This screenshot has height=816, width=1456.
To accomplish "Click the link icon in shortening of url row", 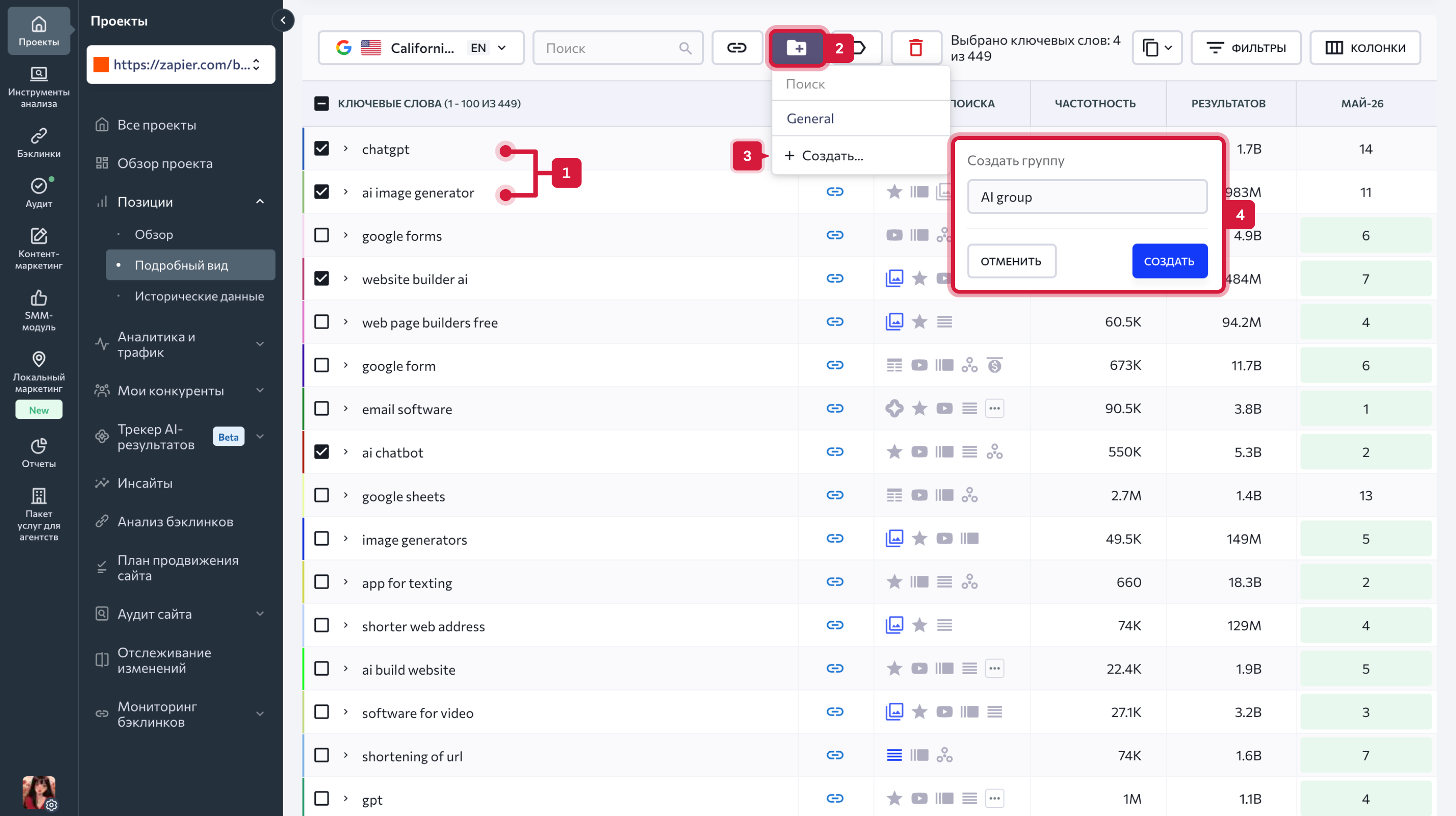I will point(835,755).
